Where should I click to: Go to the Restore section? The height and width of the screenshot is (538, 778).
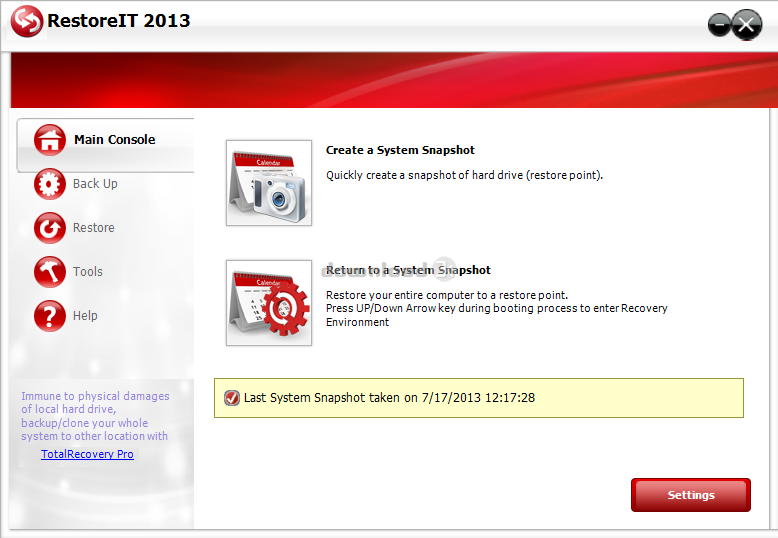[x=93, y=228]
